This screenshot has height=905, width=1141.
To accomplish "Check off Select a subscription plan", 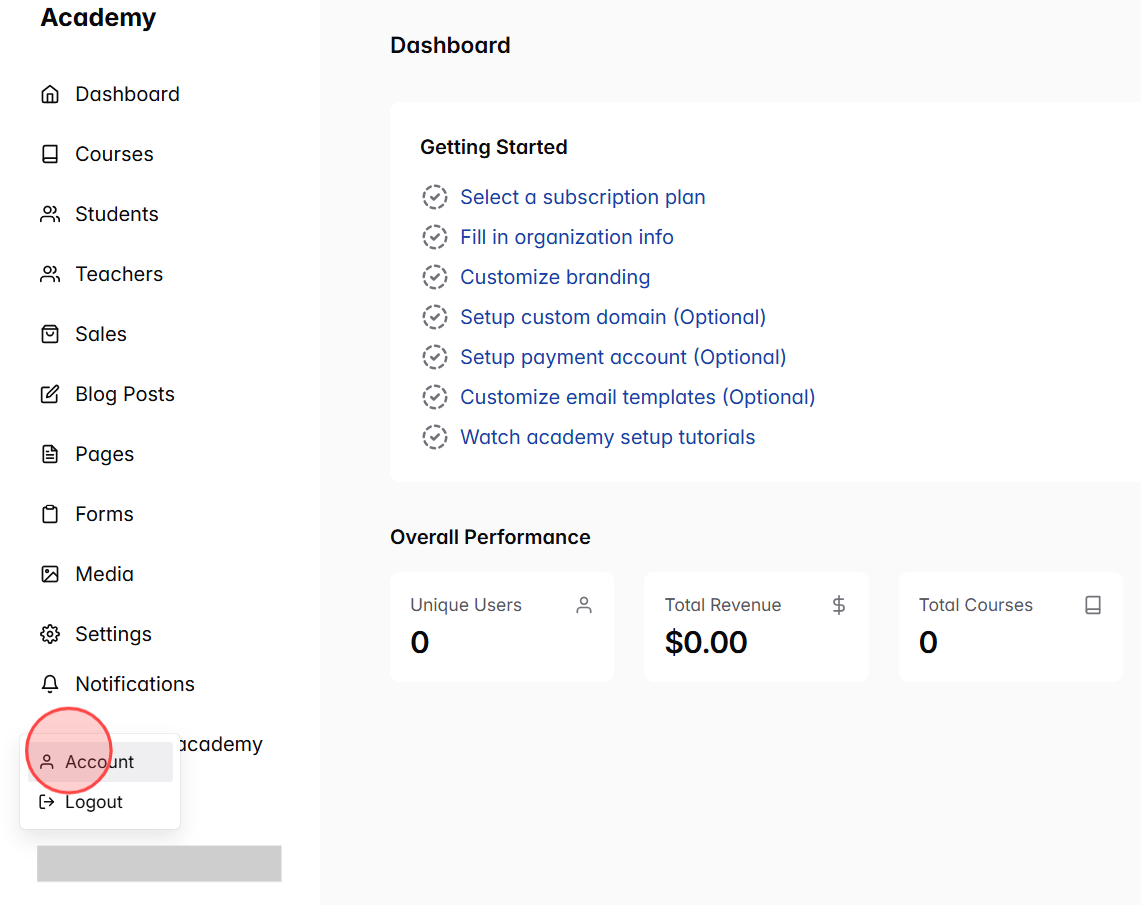I will coord(435,197).
